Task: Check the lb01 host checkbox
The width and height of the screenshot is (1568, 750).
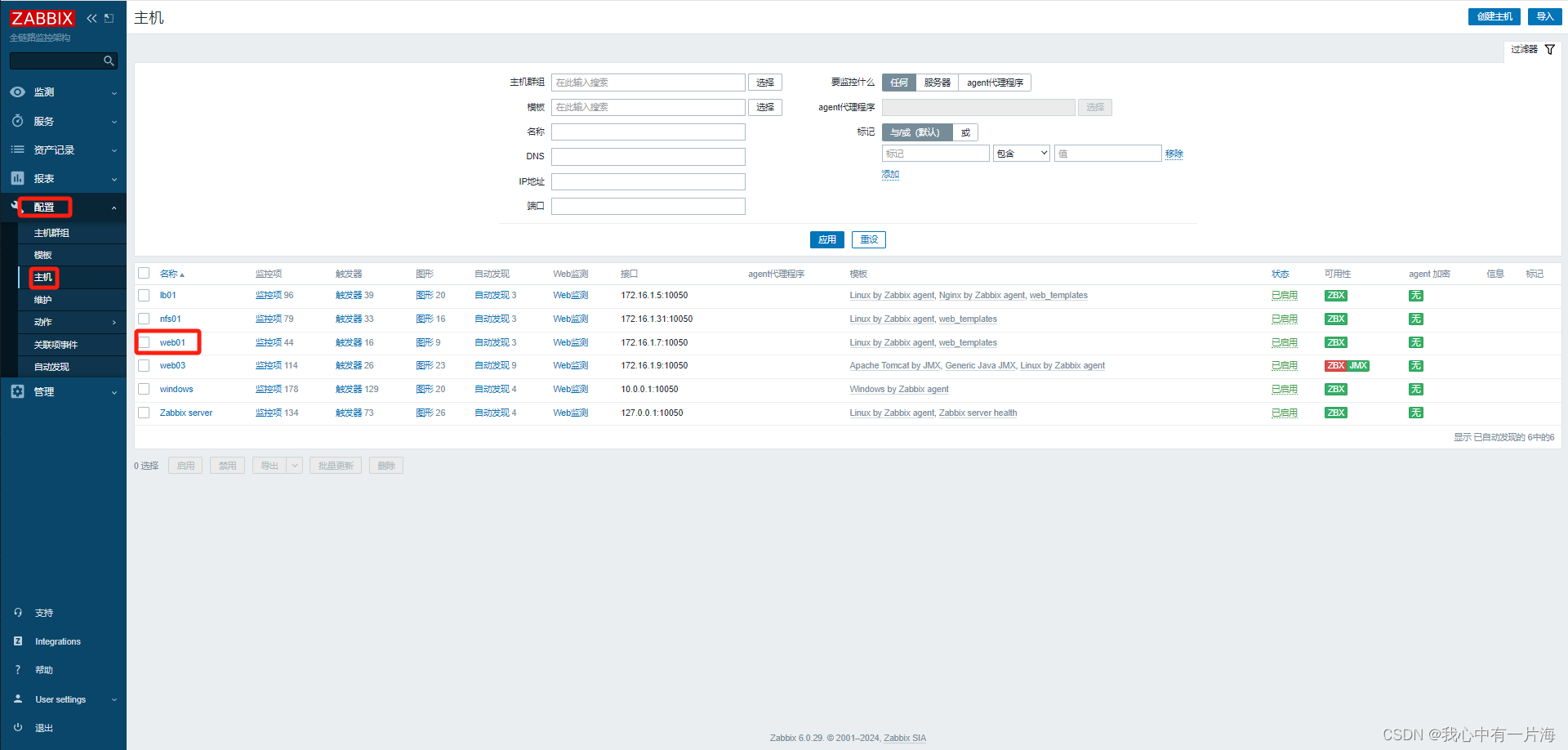Action: (144, 295)
